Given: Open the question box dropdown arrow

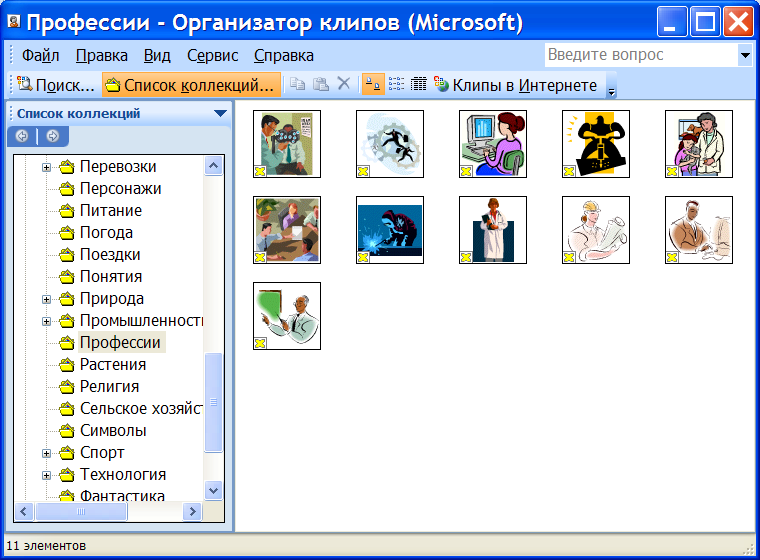Looking at the screenshot, I should (745, 55).
